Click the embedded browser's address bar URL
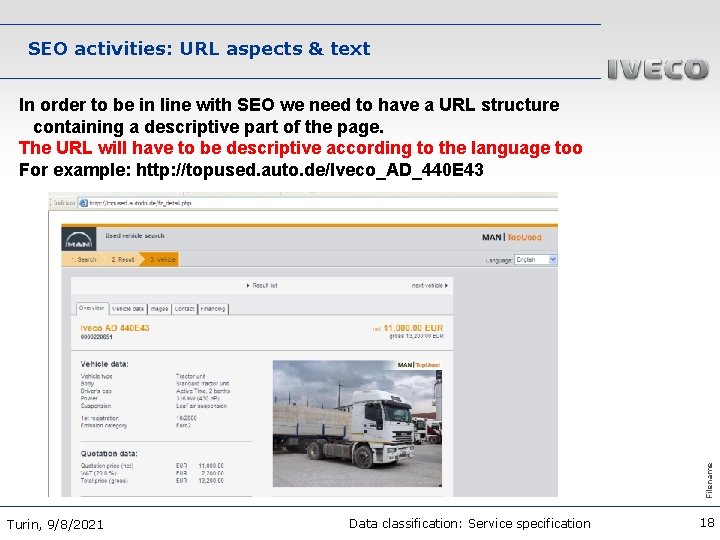The image size is (720, 540). pyautogui.click(x=140, y=203)
